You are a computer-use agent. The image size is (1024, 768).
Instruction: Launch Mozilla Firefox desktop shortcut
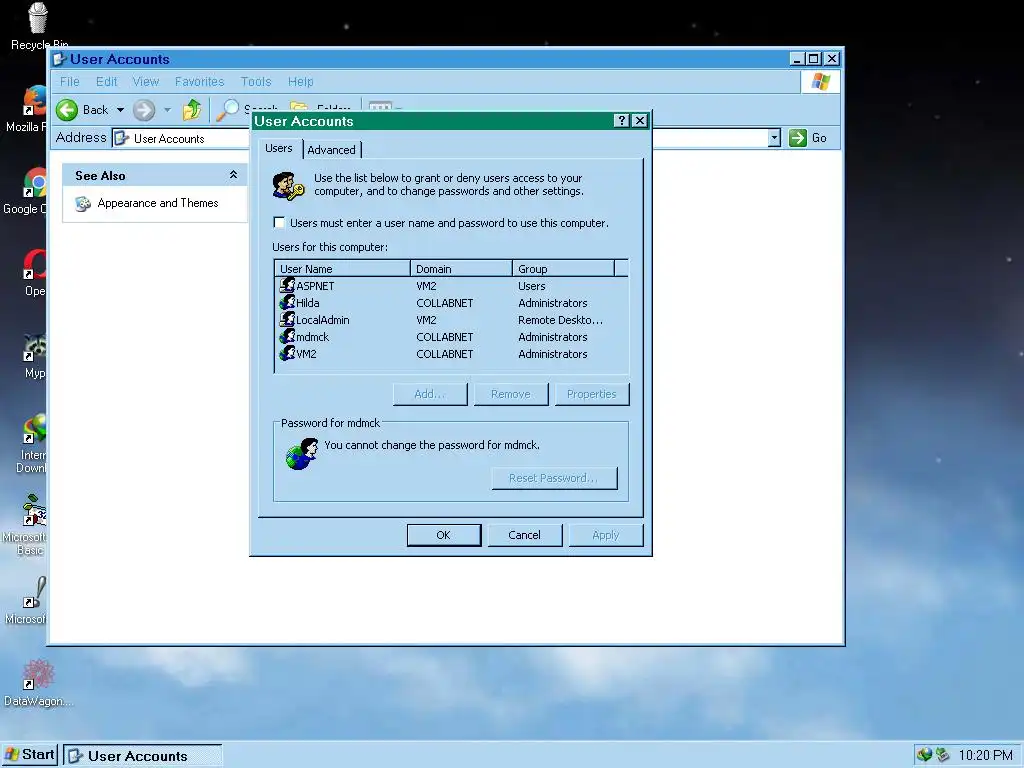click(x=35, y=100)
